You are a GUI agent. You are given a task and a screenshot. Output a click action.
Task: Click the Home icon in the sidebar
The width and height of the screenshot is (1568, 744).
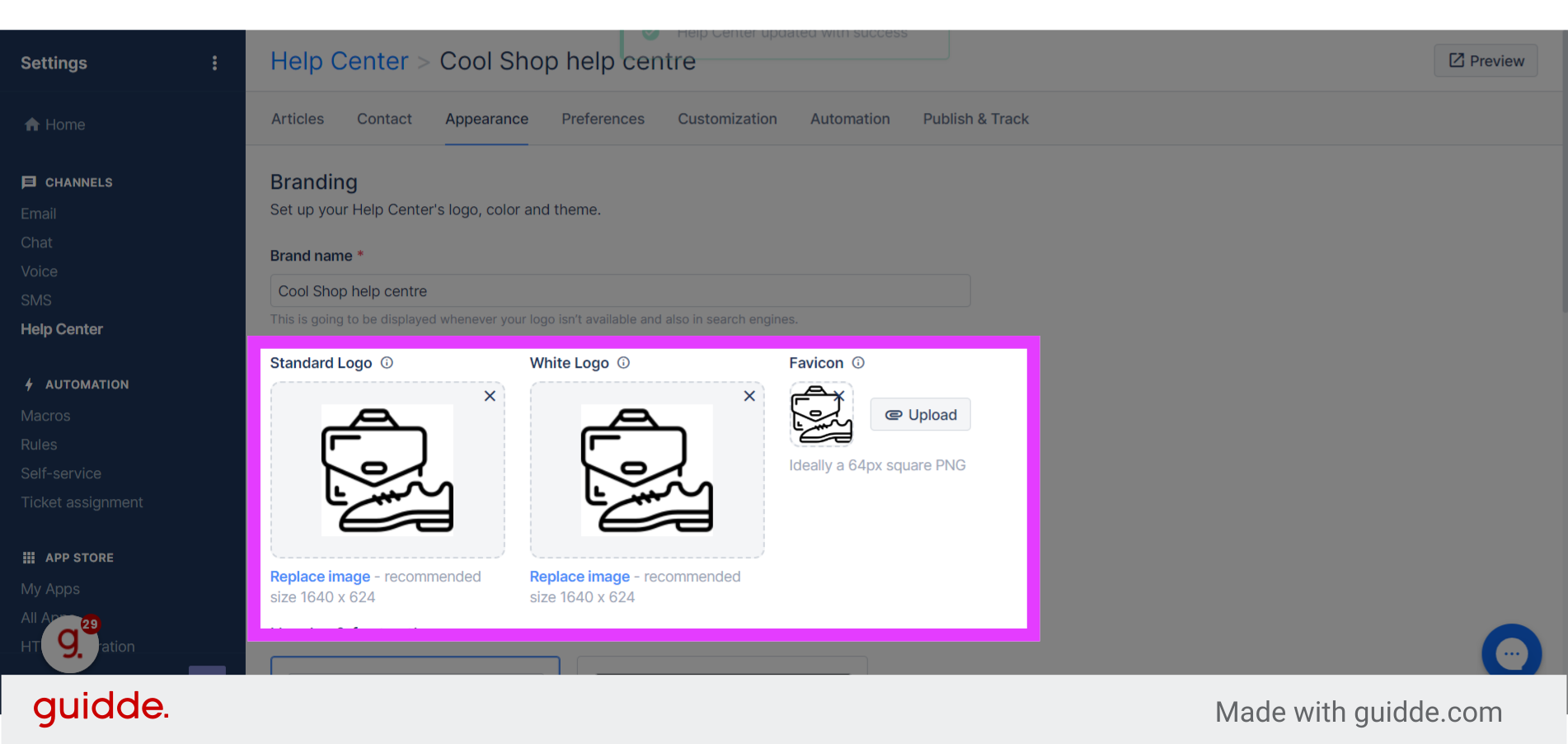pos(32,125)
